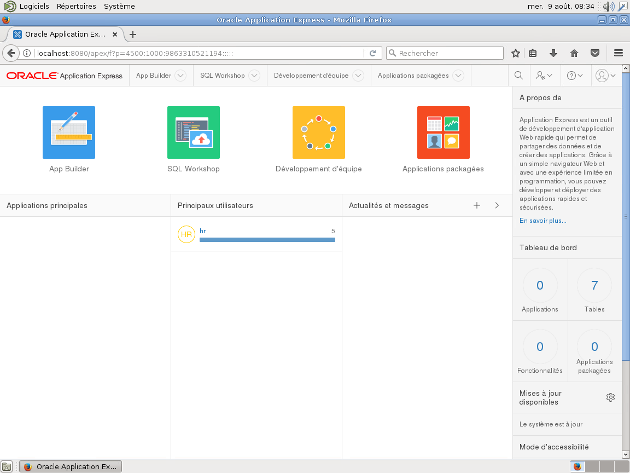Go to Firefox home page icon
The image size is (630, 473).
[x=574, y=53]
